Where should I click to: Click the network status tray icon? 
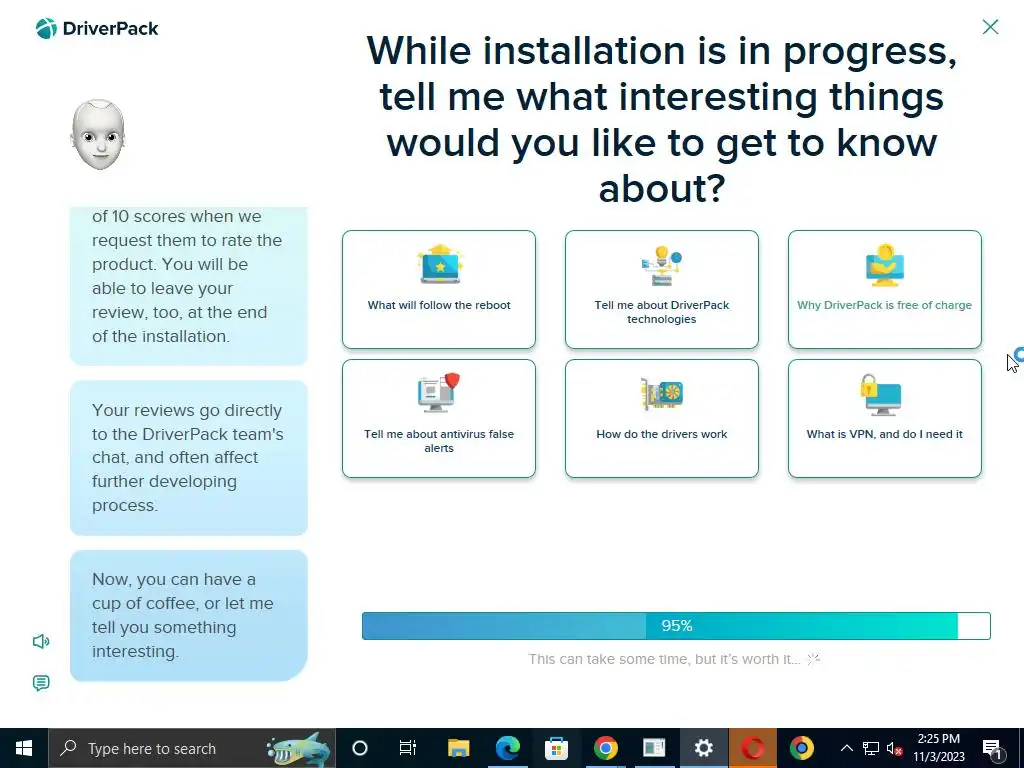tap(871, 748)
